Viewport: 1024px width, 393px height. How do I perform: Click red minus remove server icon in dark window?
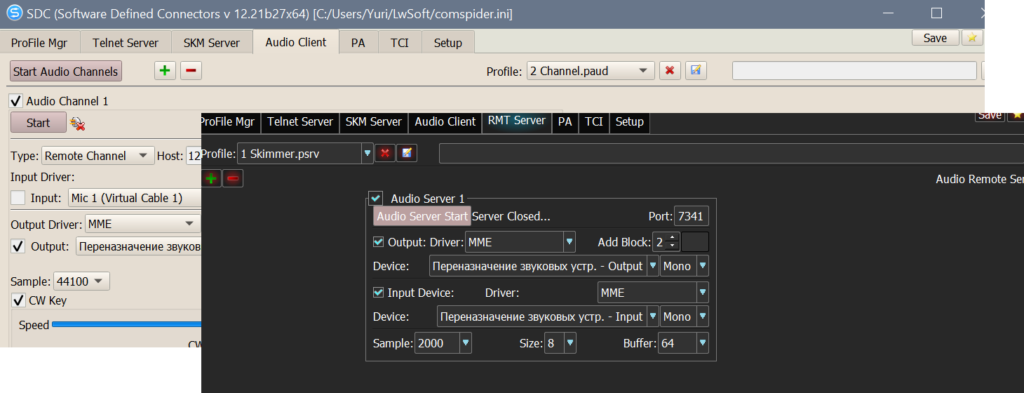(233, 178)
